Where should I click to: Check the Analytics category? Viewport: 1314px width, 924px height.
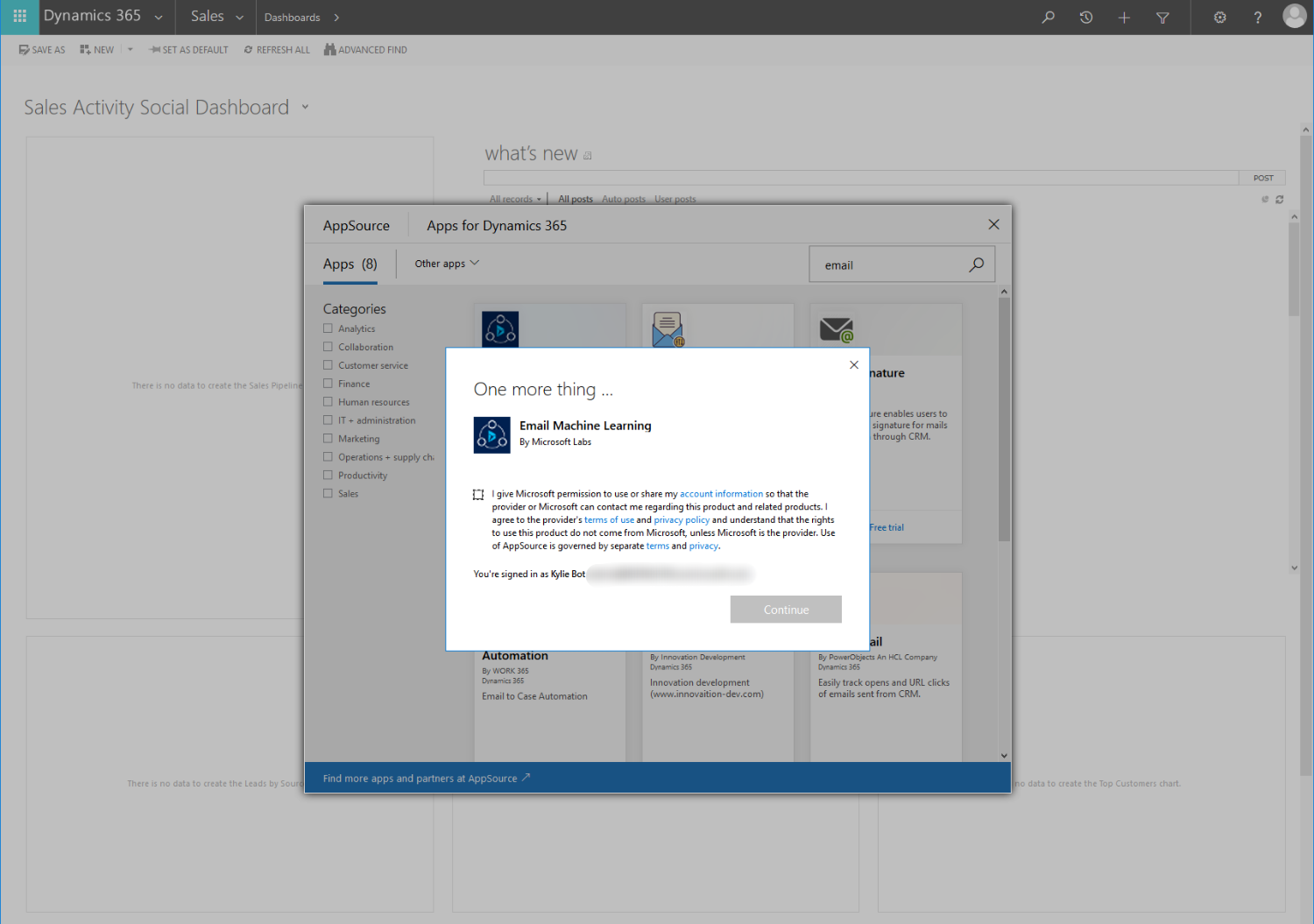coord(328,328)
